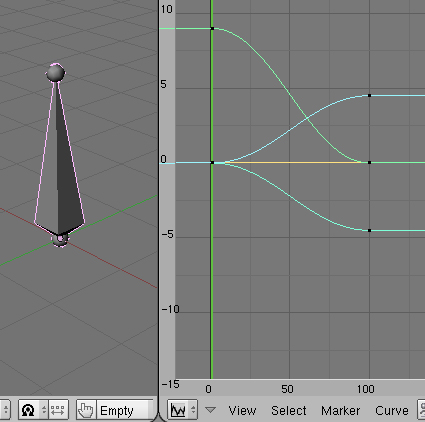Click the "100" frame label on axis
The height and width of the screenshot is (422, 425).
tap(366, 389)
